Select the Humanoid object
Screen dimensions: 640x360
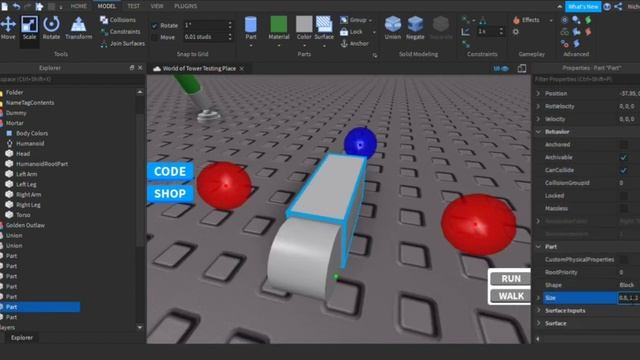click(x=30, y=143)
